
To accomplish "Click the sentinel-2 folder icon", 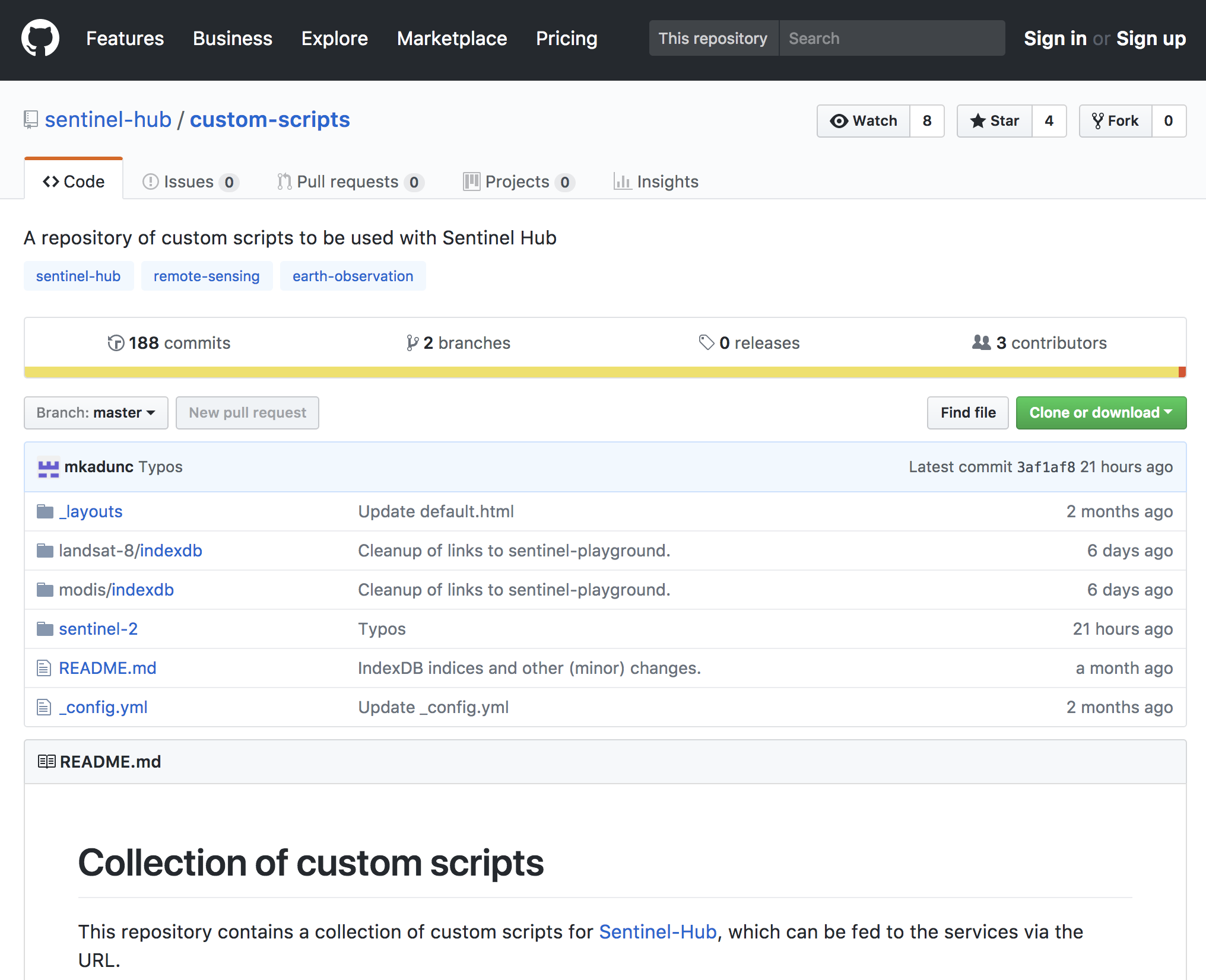I will click(x=45, y=629).
